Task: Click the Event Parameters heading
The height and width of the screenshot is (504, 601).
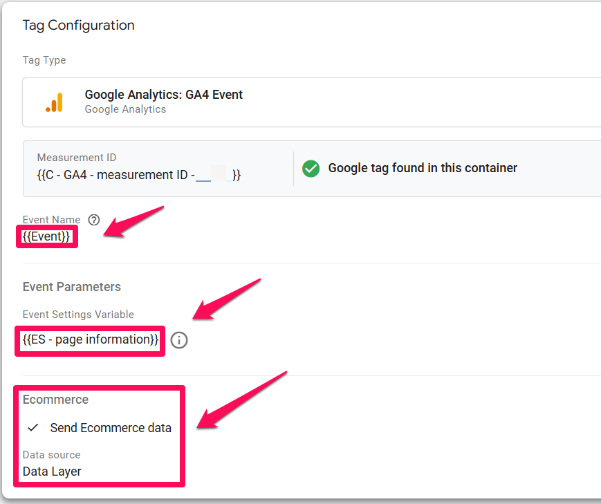Action: (72, 287)
